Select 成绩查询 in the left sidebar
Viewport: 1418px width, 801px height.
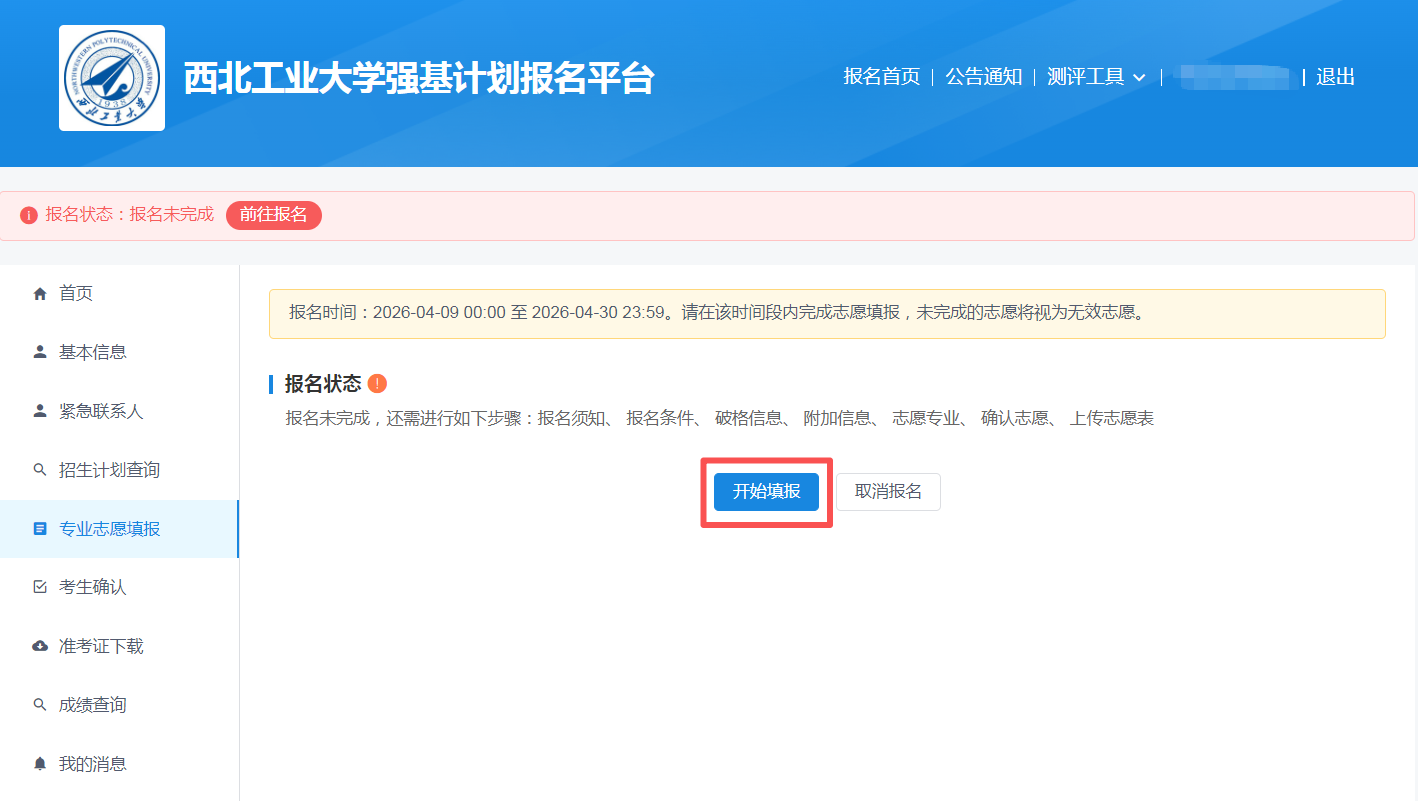[92, 705]
